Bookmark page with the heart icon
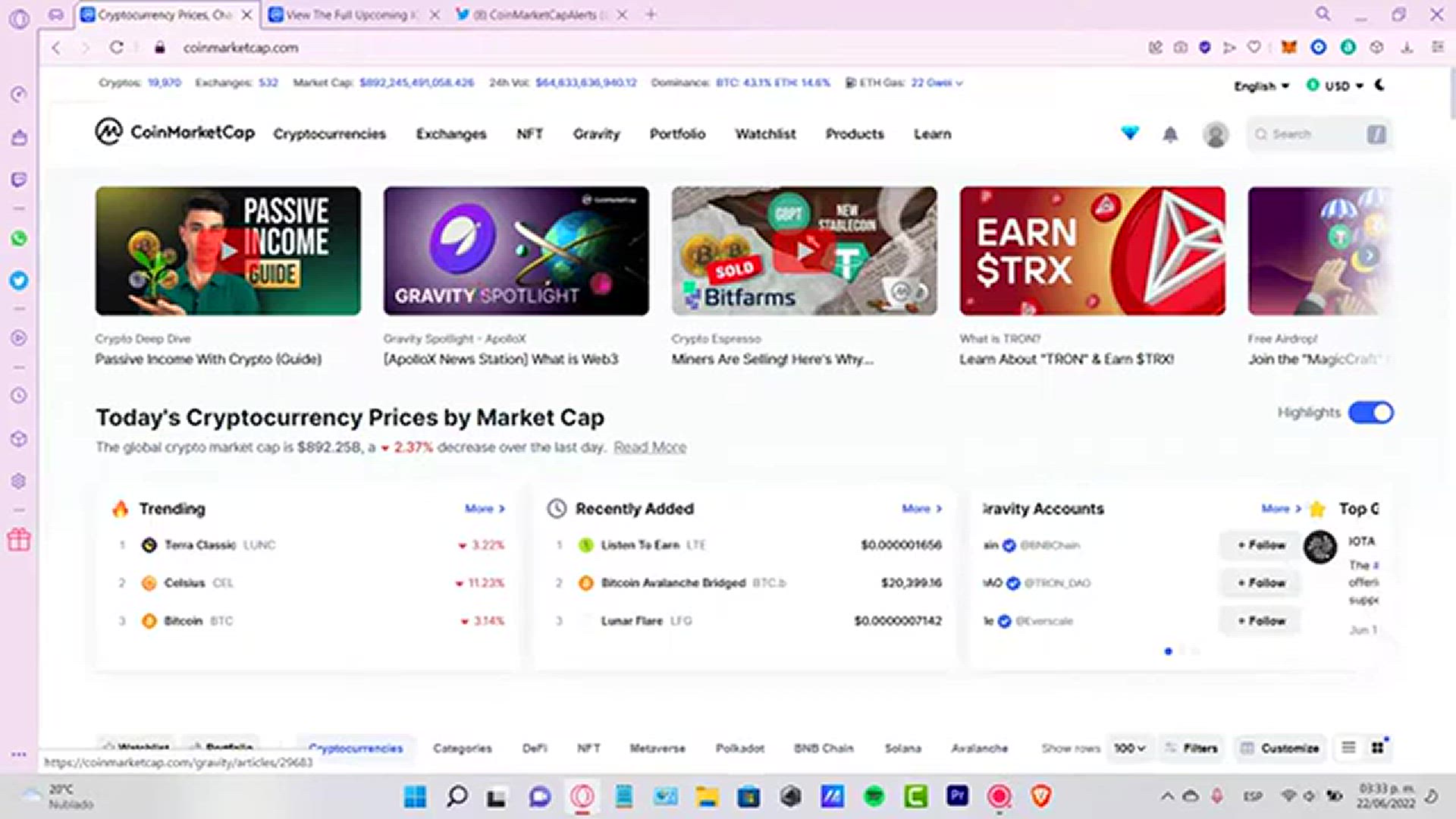Screen dimensions: 1456x819 tap(1254, 47)
